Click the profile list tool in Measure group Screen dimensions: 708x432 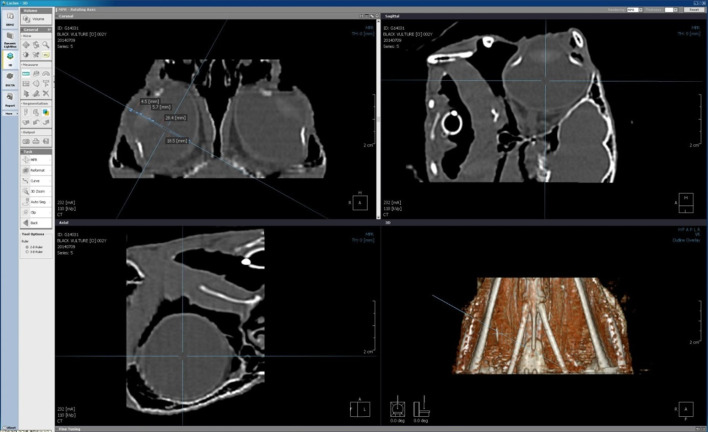point(26,84)
